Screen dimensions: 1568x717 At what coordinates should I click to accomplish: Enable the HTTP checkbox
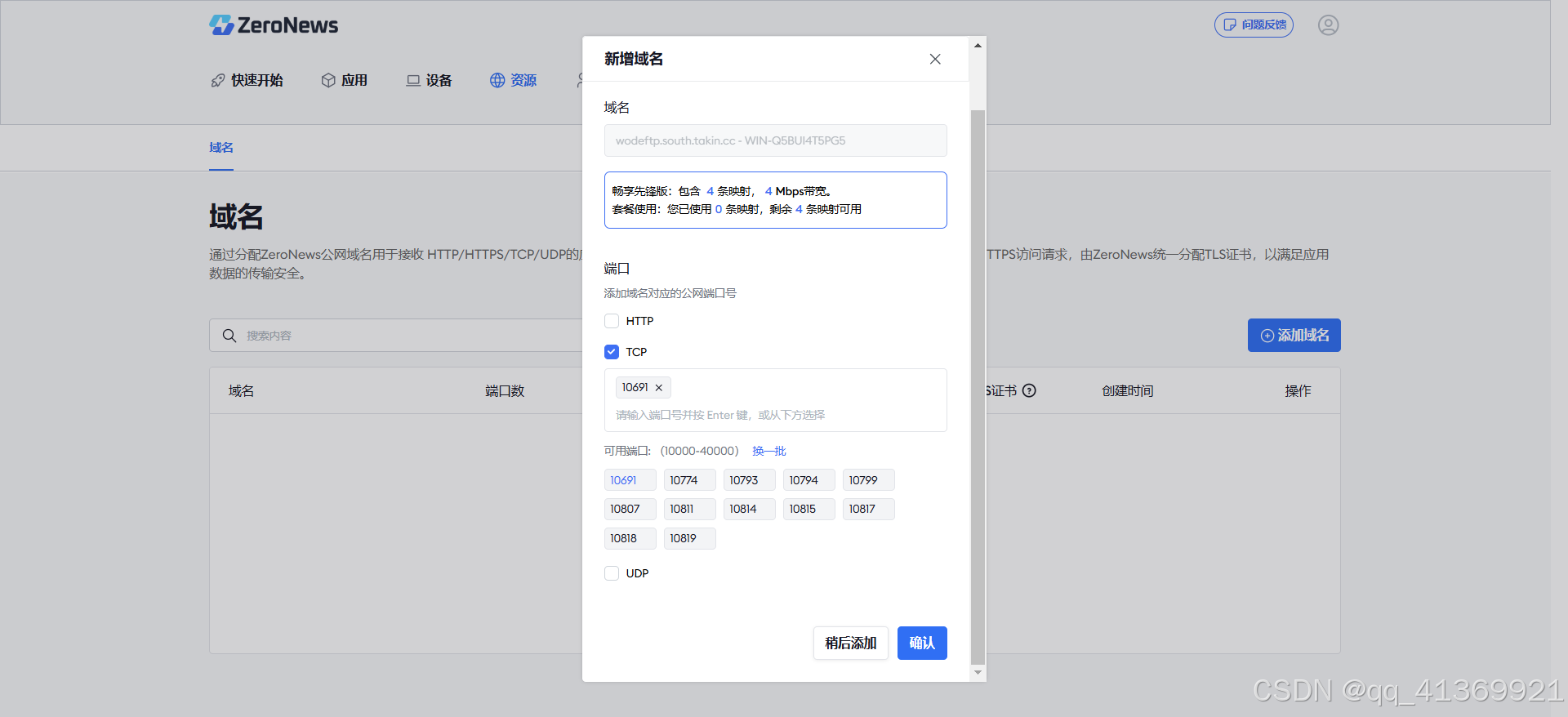[x=612, y=321]
